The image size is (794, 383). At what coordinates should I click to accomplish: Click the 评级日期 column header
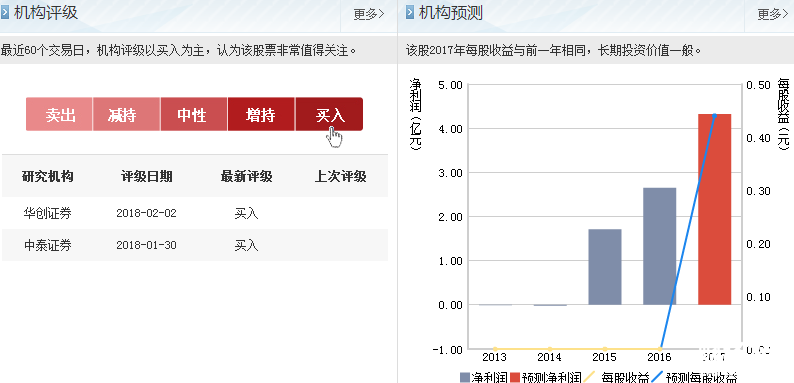pos(147,176)
